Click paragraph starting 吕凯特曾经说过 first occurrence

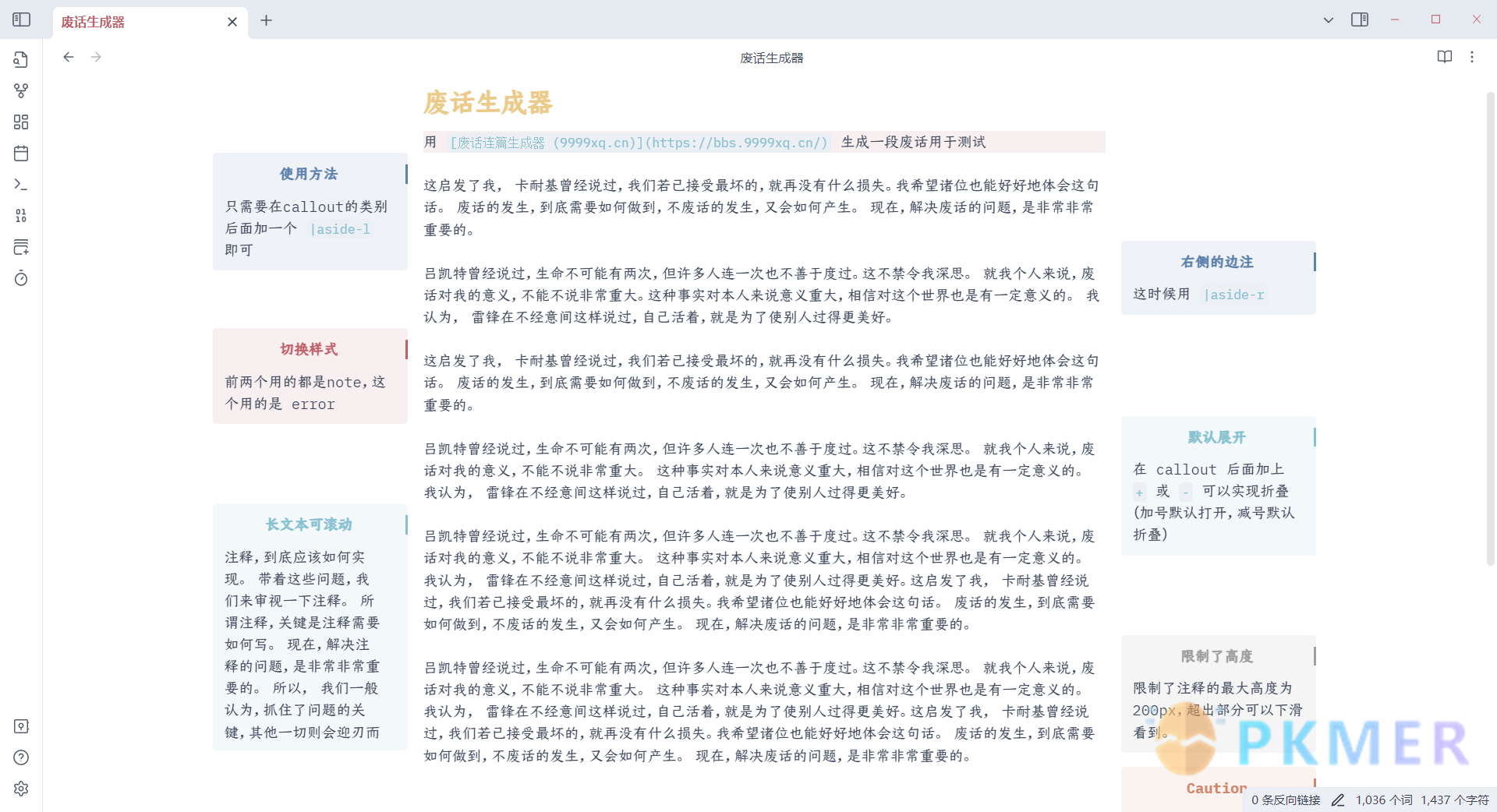tap(761, 295)
